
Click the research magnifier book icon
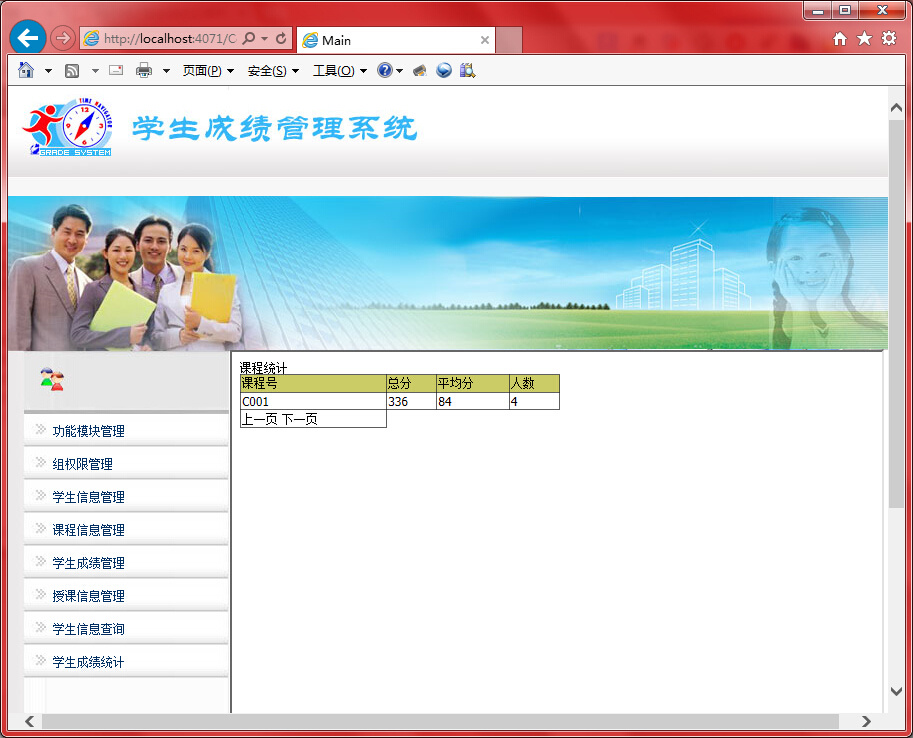[x=467, y=70]
